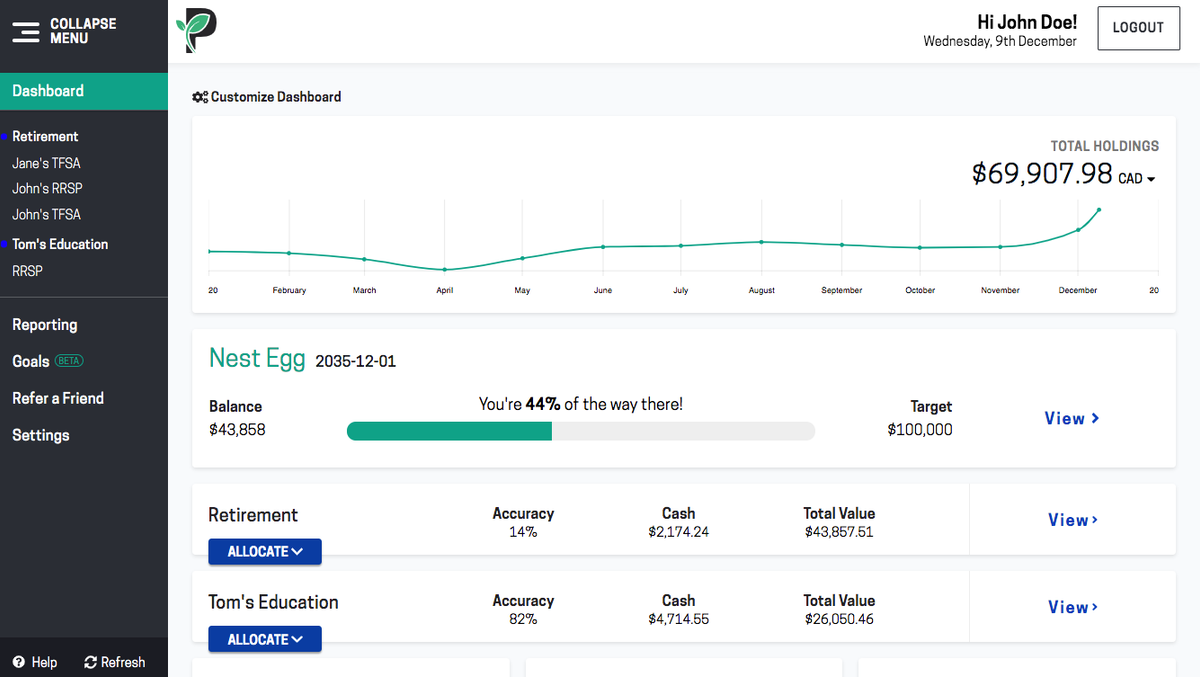
Task: Click the 2035-12-01 goal date
Action: coord(355,361)
